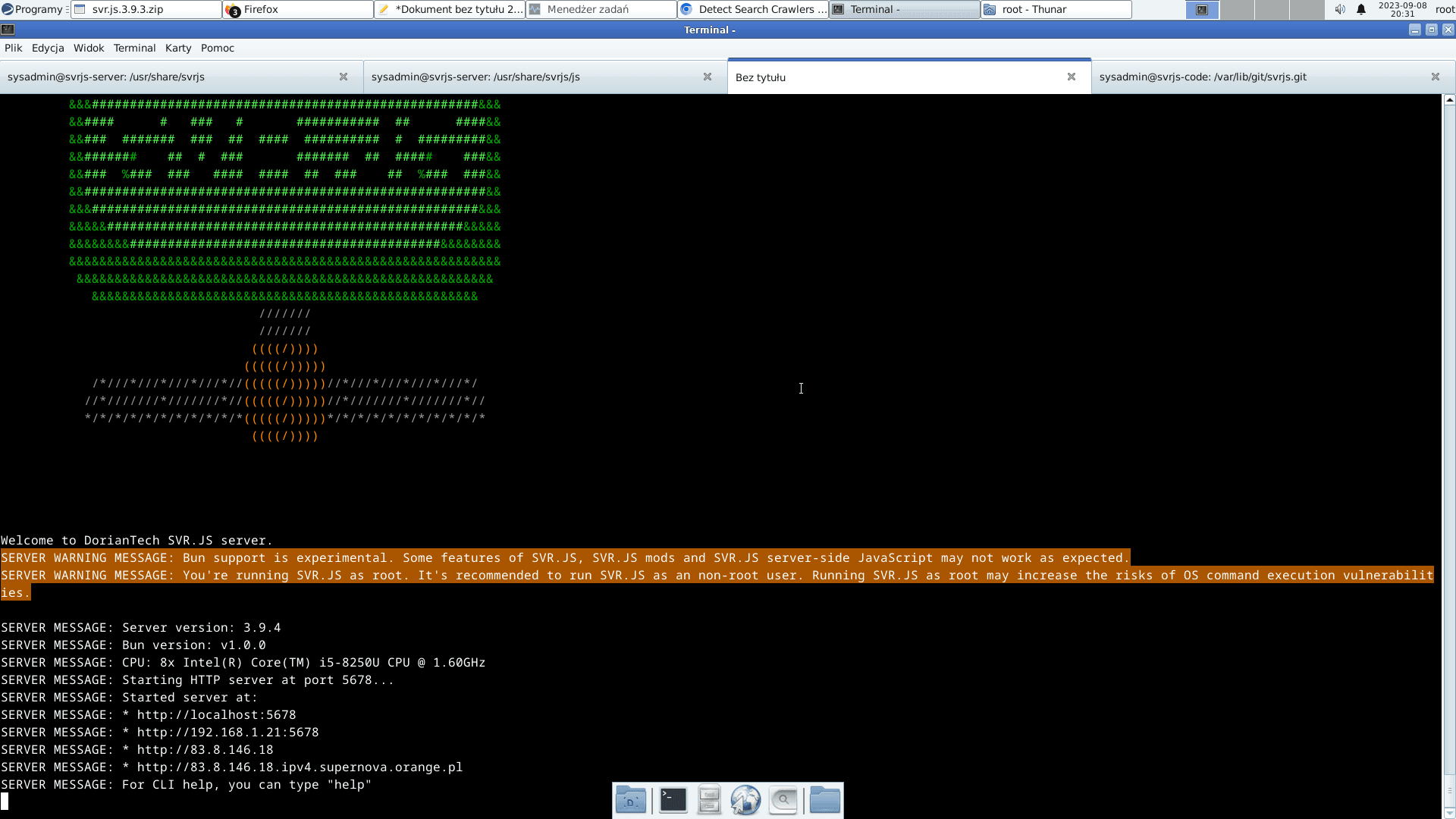Click the network/globe icon in taskbar

(x=747, y=800)
